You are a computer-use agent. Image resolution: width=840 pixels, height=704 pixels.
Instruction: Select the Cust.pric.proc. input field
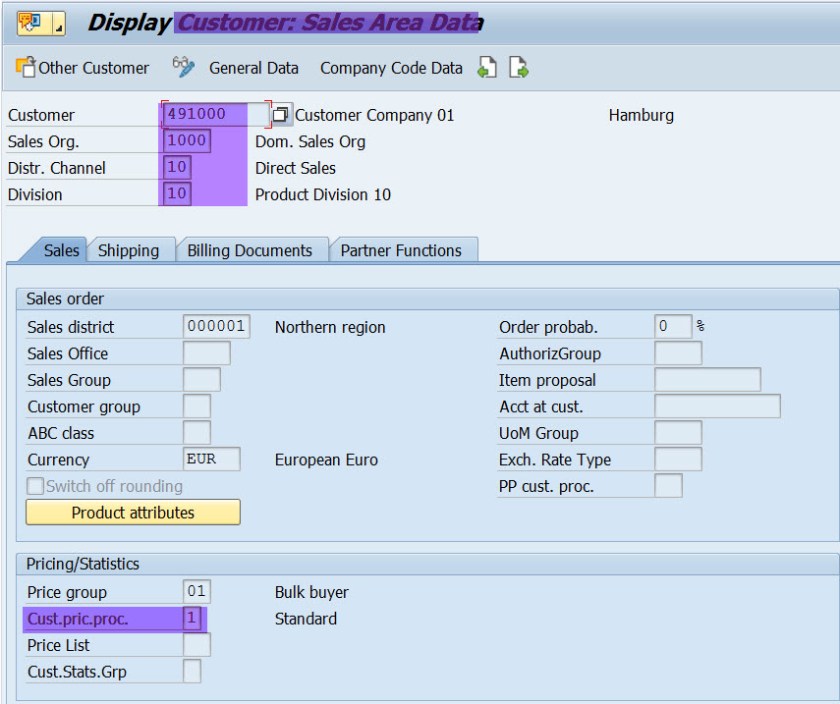pos(193,619)
